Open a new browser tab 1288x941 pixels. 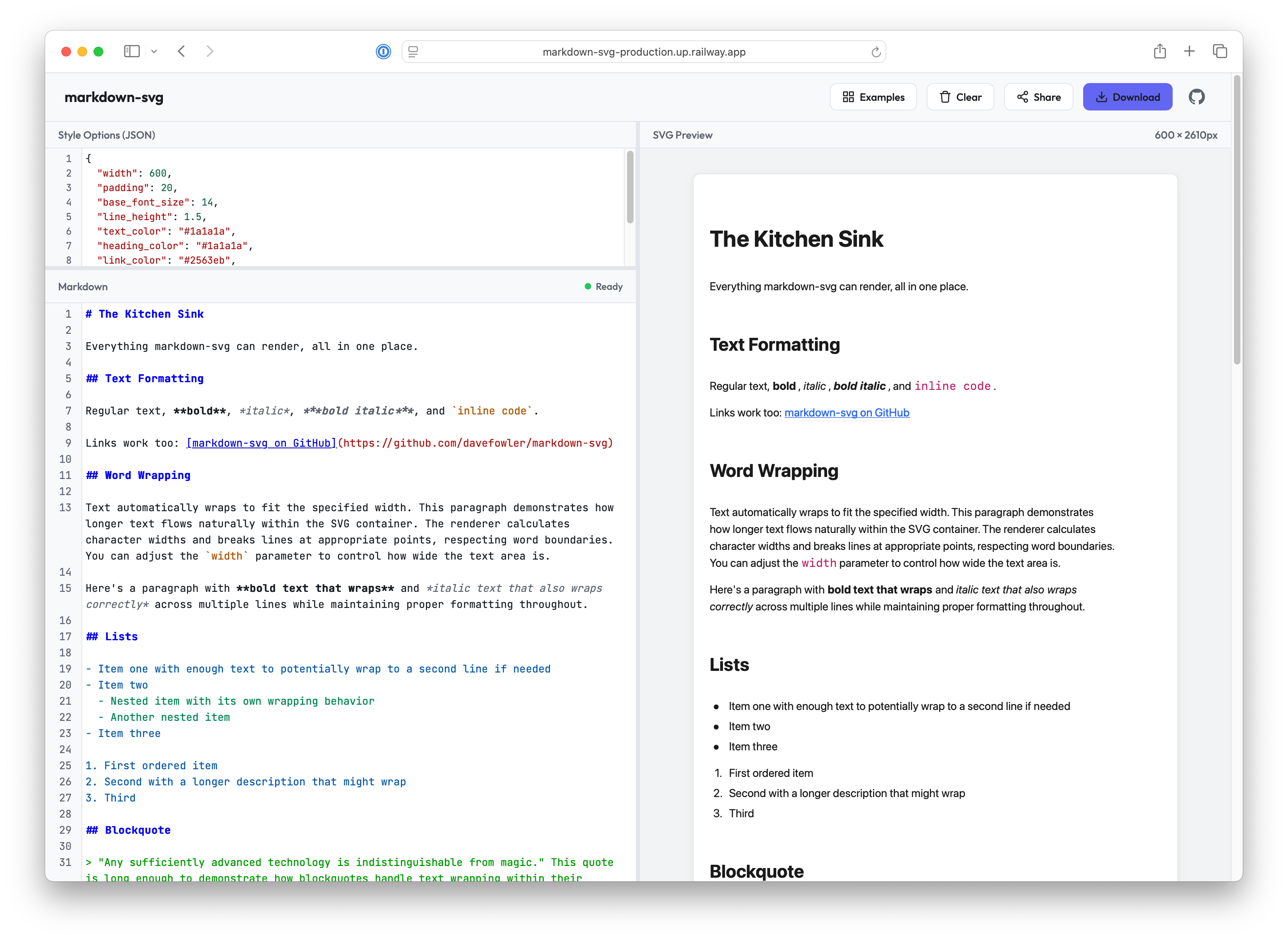(x=1190, y=51)
